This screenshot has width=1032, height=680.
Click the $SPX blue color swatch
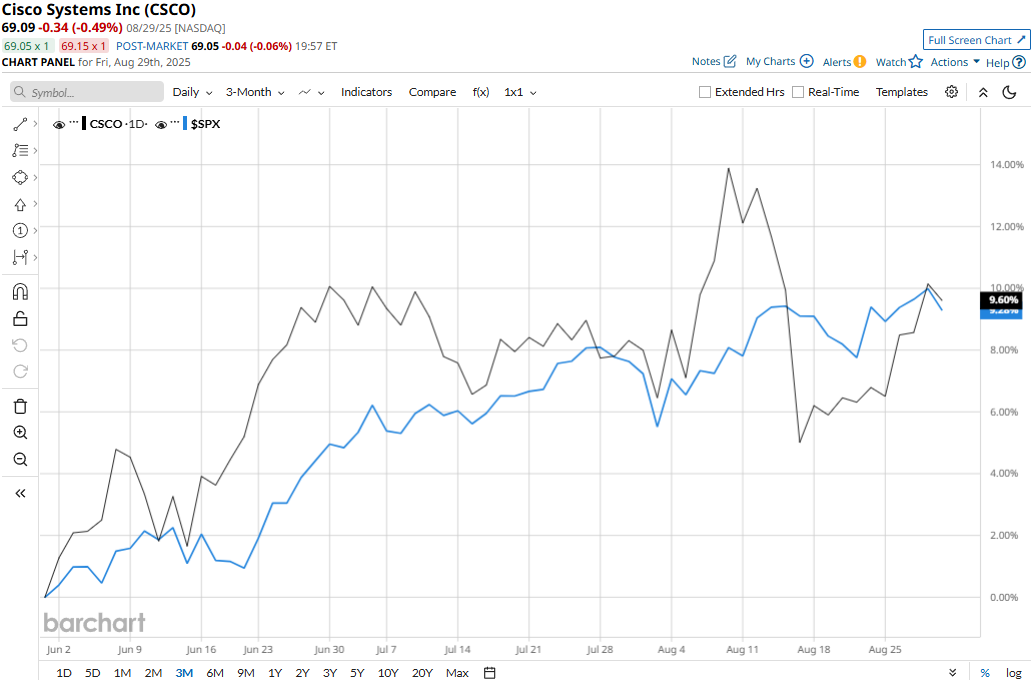tap(185, 123)
